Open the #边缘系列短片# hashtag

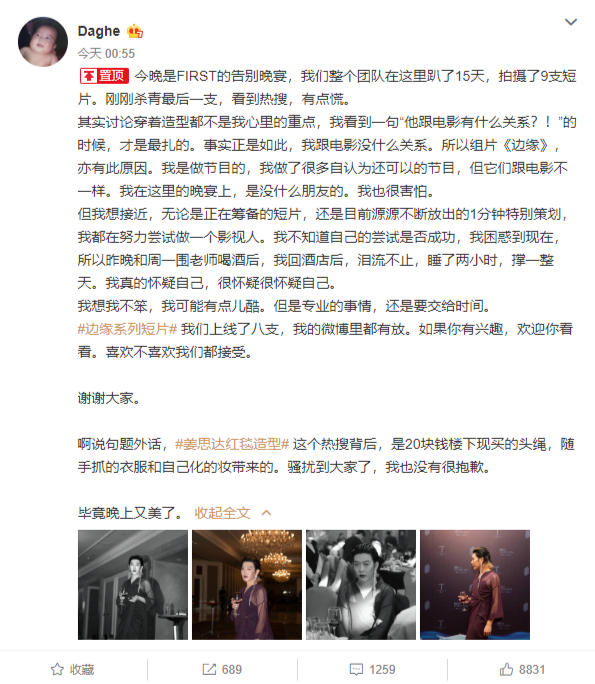tap(127, 329)
